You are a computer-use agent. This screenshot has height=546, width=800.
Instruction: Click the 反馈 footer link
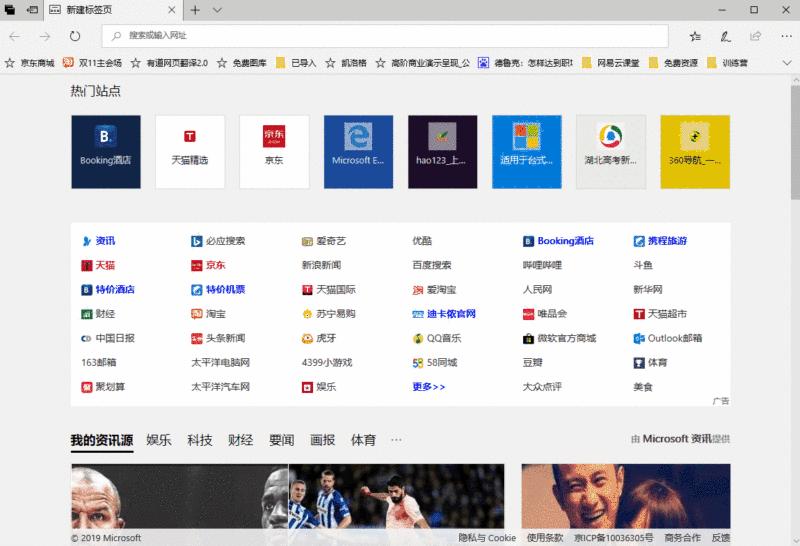[721, 538]
